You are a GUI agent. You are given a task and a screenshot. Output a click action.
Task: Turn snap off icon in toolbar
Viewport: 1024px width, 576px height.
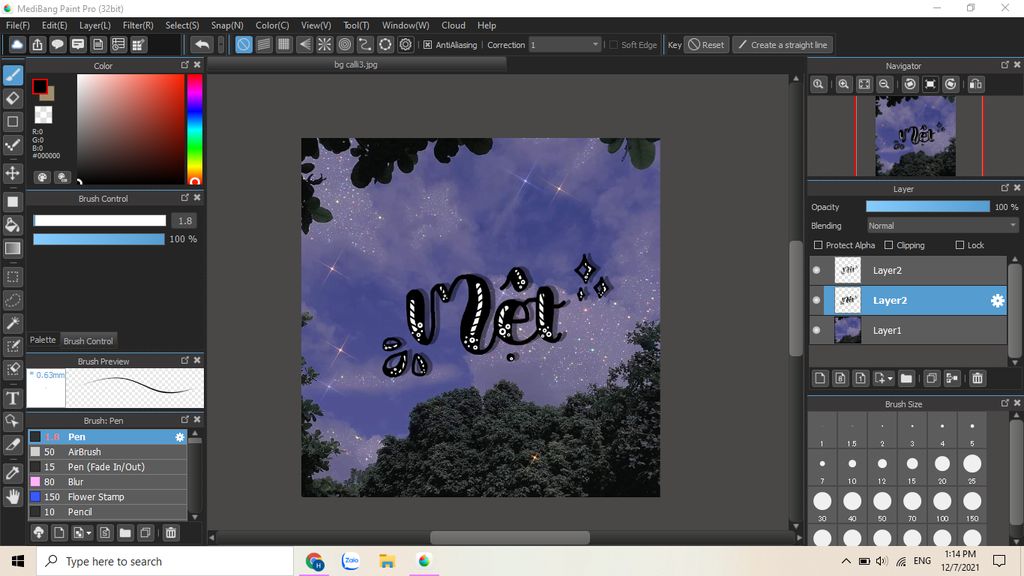pyautogui.click(x=244, y=44)
